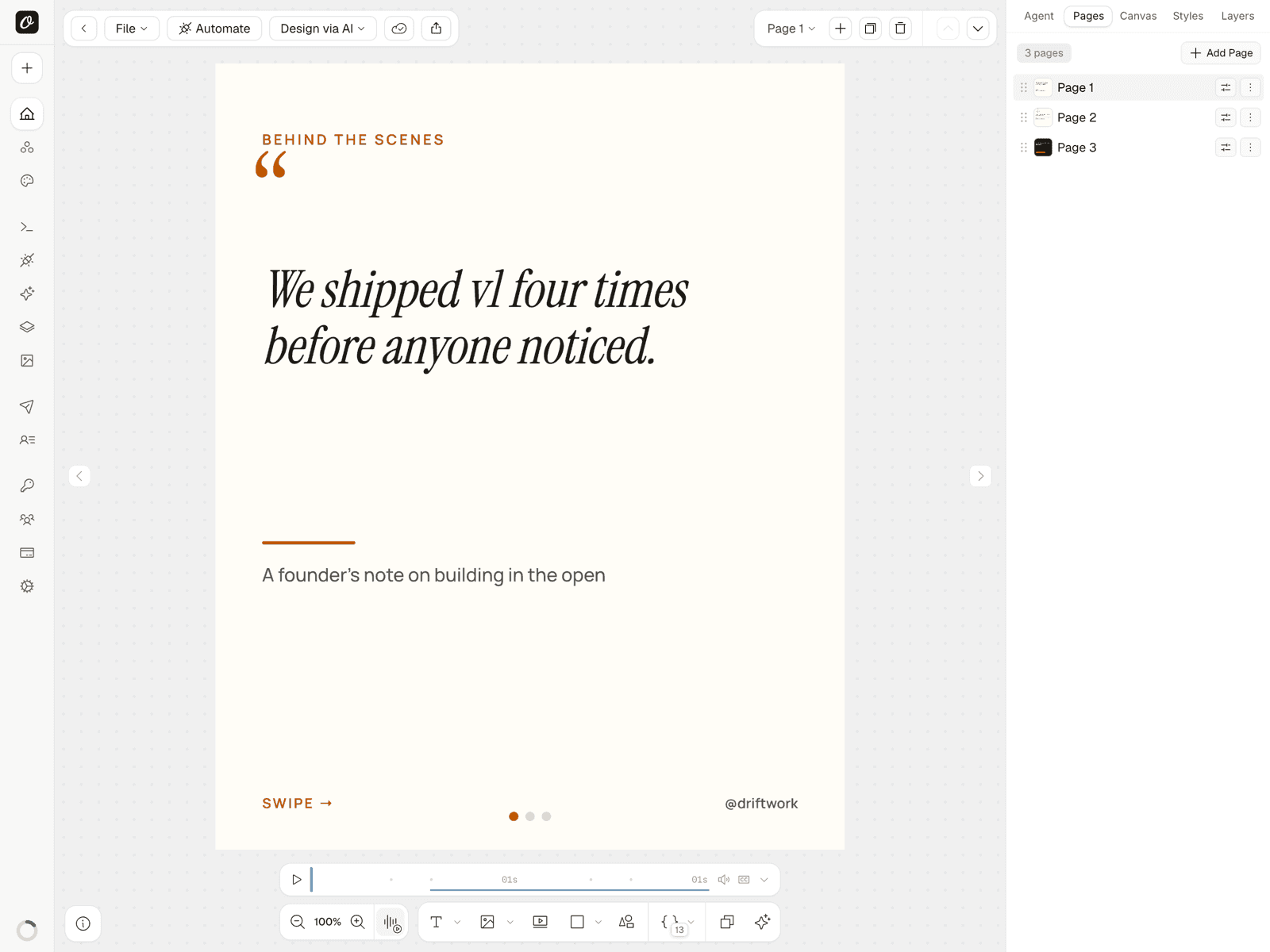
Task: Select the Rectangle shape tool
Action: (x=577, y=922)
